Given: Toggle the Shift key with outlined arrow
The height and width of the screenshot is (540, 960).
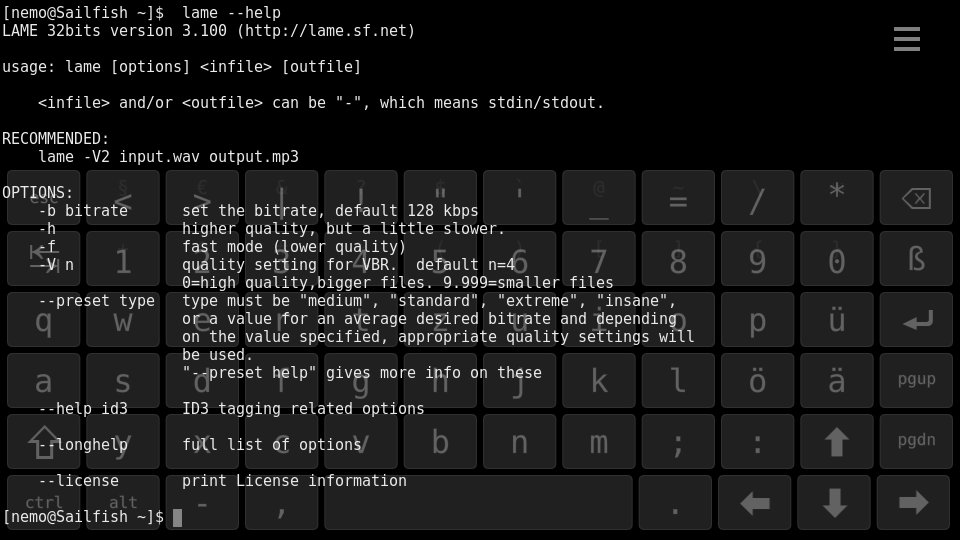Looking at the screenshot, I should click(x=44, y=441).
